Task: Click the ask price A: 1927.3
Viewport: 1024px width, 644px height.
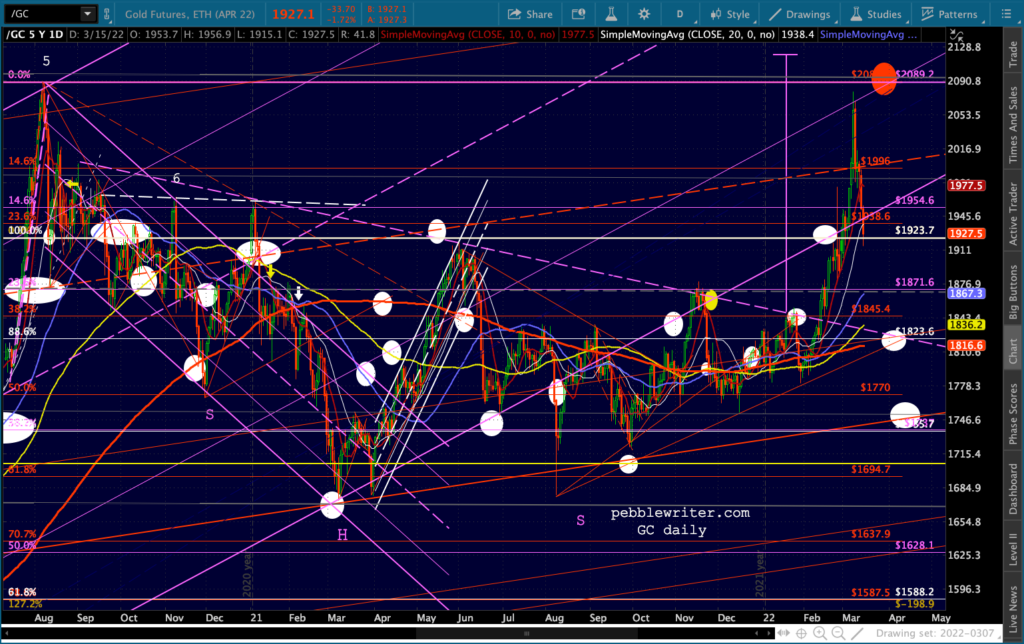Action: [x=386, y=20]
